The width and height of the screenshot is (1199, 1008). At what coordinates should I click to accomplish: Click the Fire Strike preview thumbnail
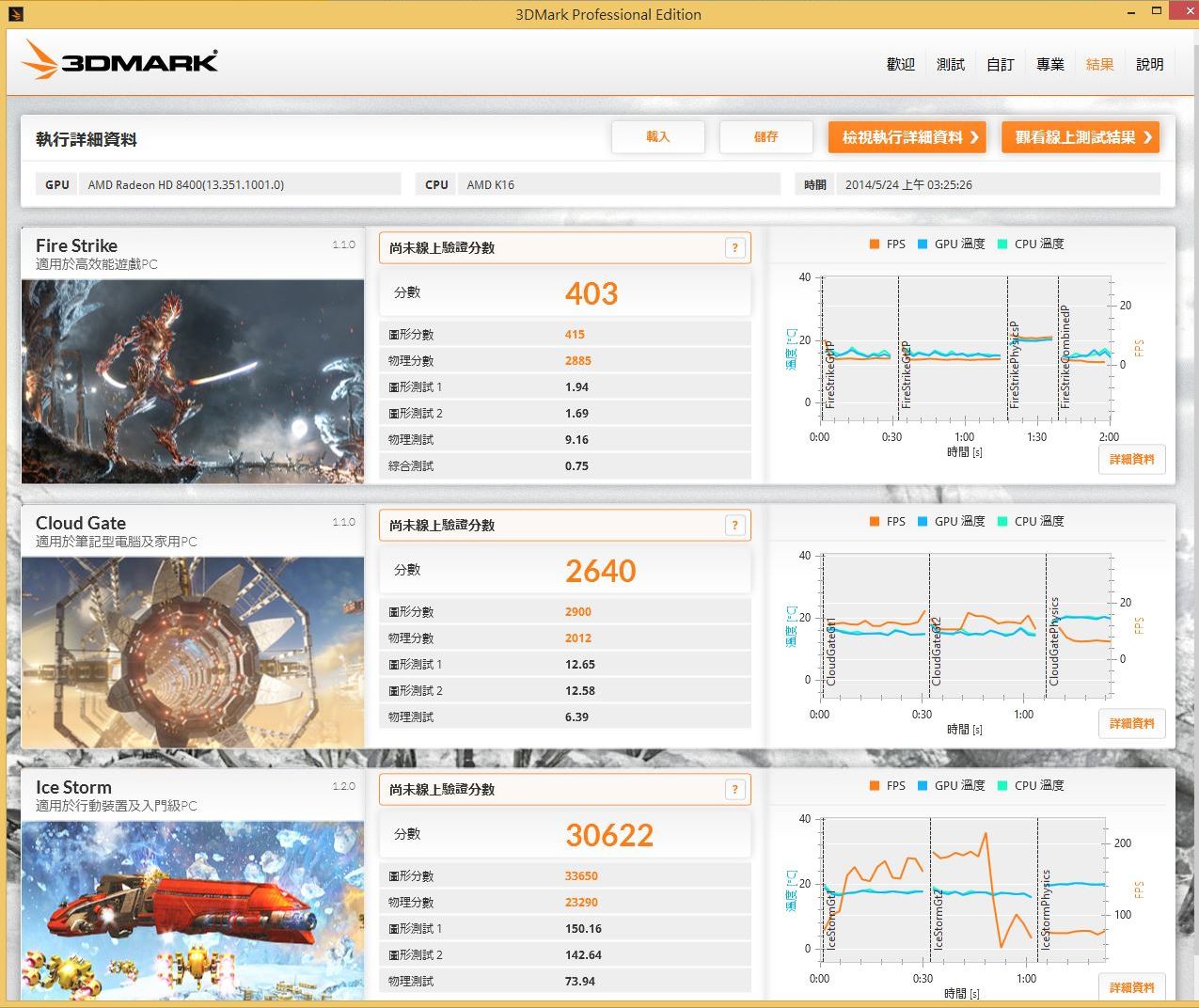193,382
